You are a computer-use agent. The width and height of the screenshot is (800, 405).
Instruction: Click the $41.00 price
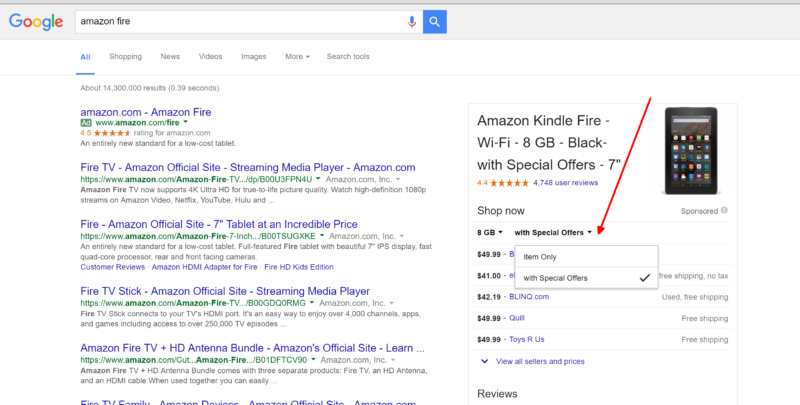click(489, 275)
